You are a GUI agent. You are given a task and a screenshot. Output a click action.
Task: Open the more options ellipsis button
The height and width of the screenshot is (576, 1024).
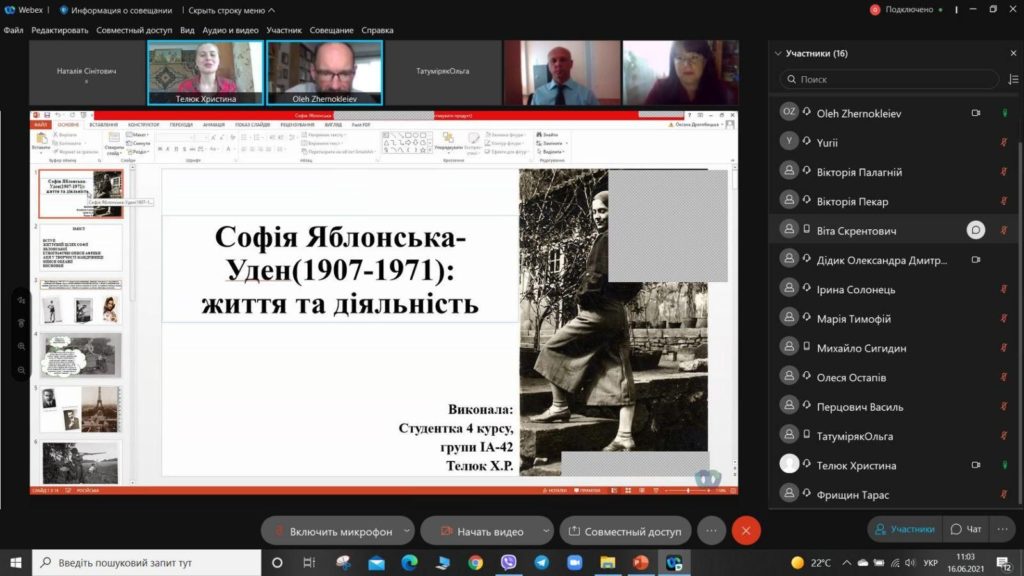[711, 531]
